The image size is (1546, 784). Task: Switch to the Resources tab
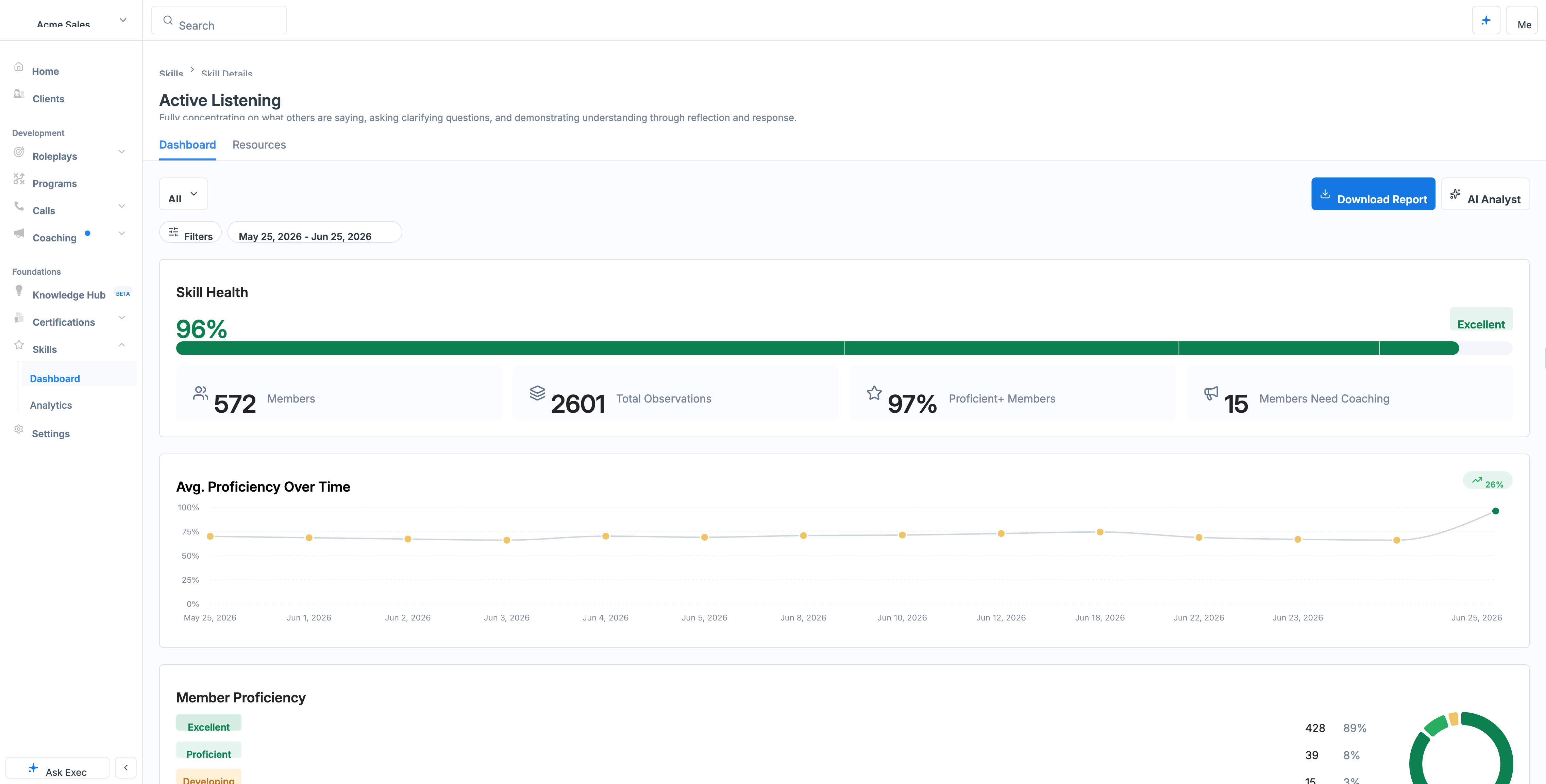259,144
